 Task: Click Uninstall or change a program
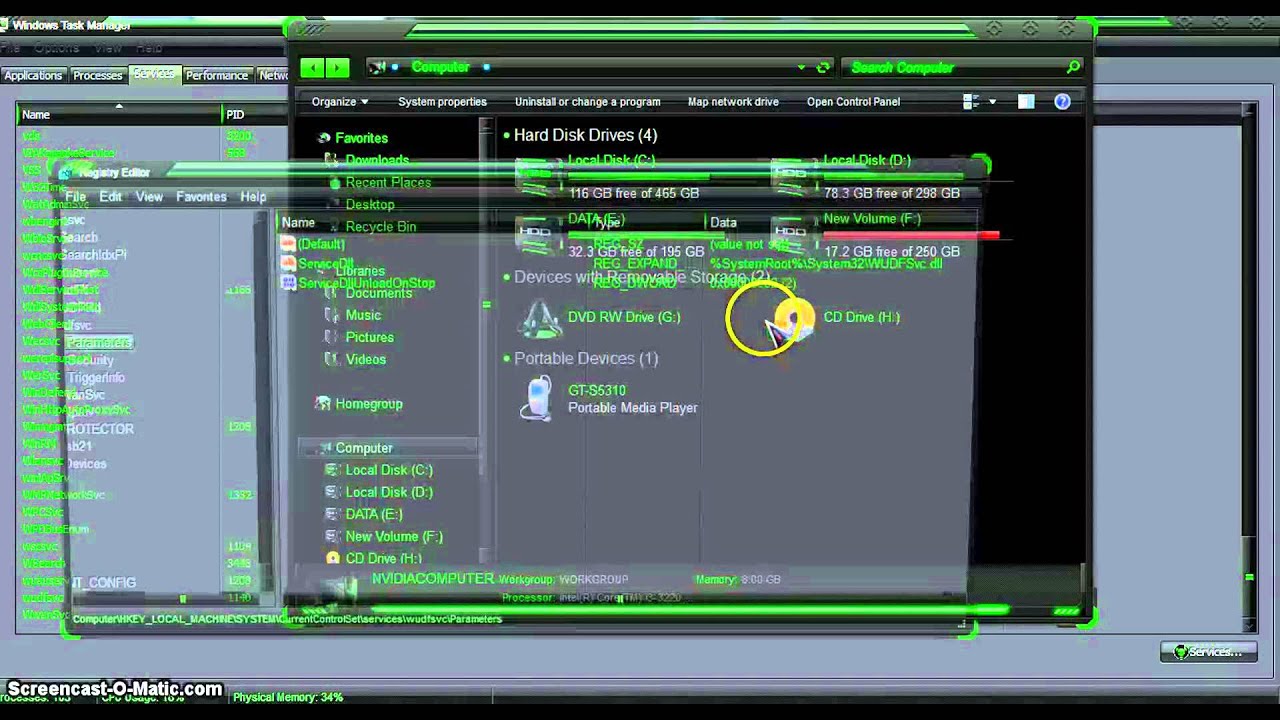(x=587, y=101)
